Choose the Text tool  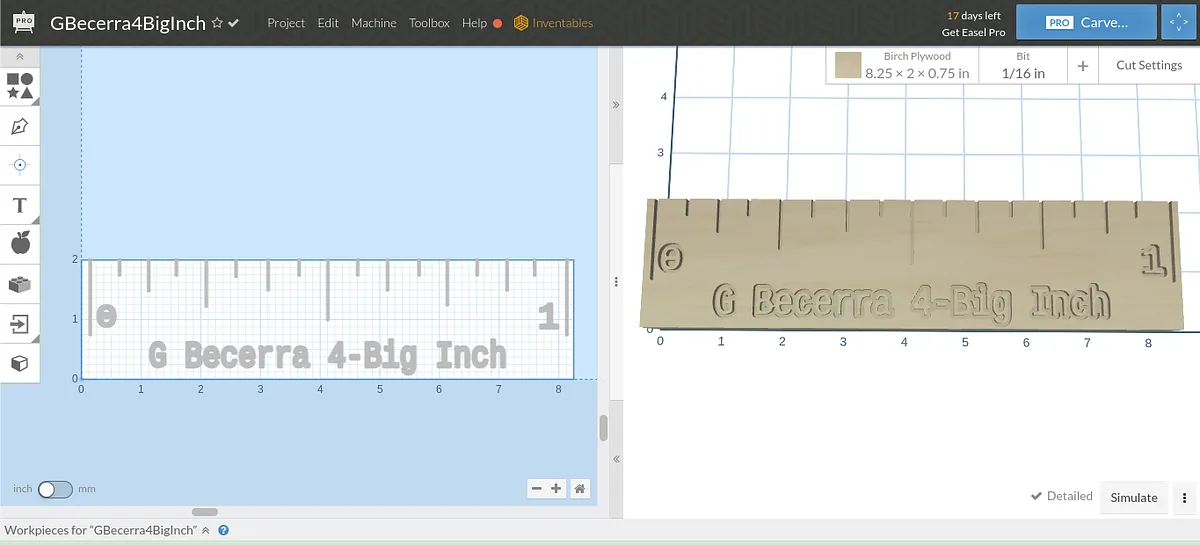tap(19, 205)
